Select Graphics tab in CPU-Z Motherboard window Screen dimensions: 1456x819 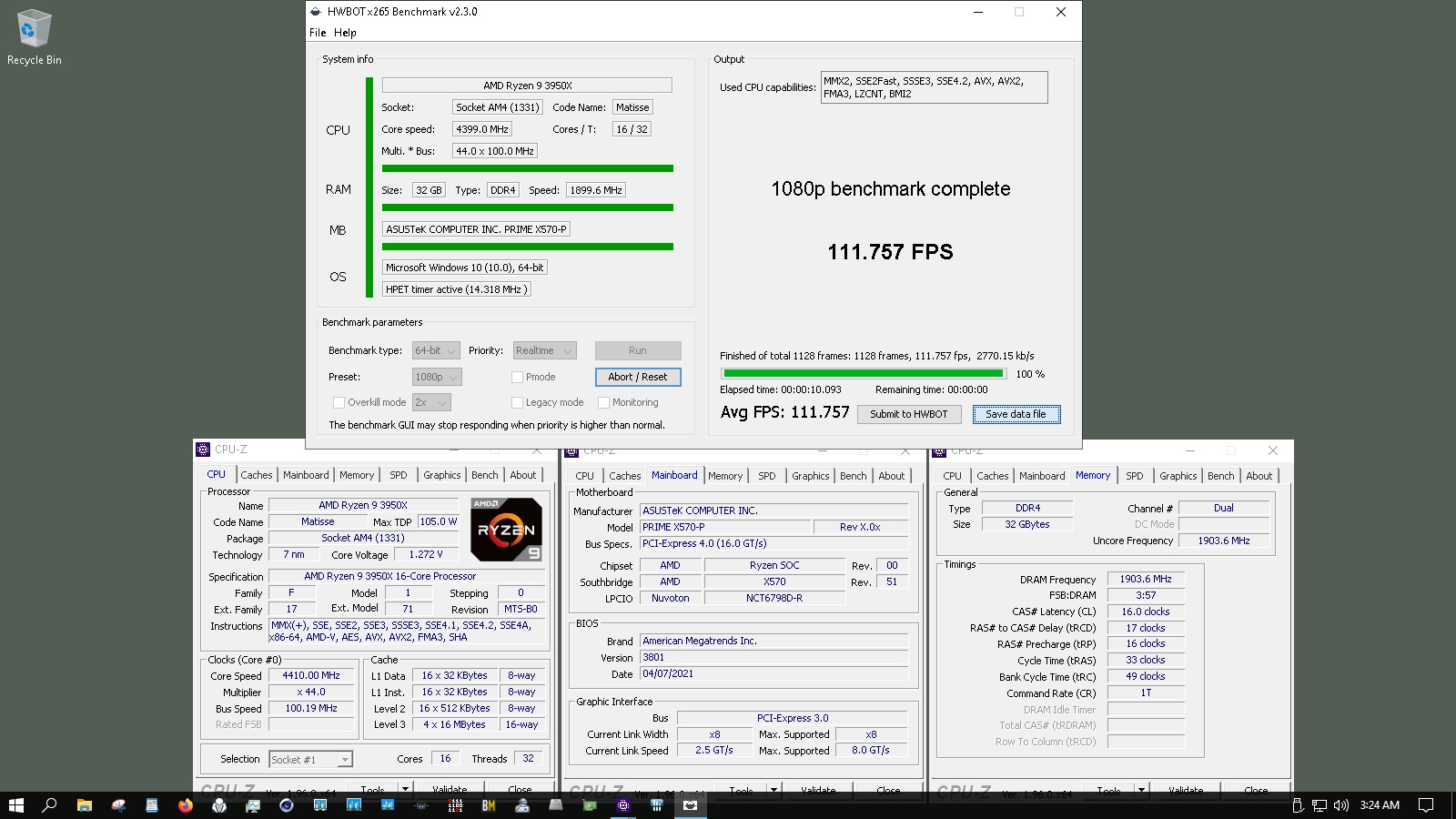[811, 476]
